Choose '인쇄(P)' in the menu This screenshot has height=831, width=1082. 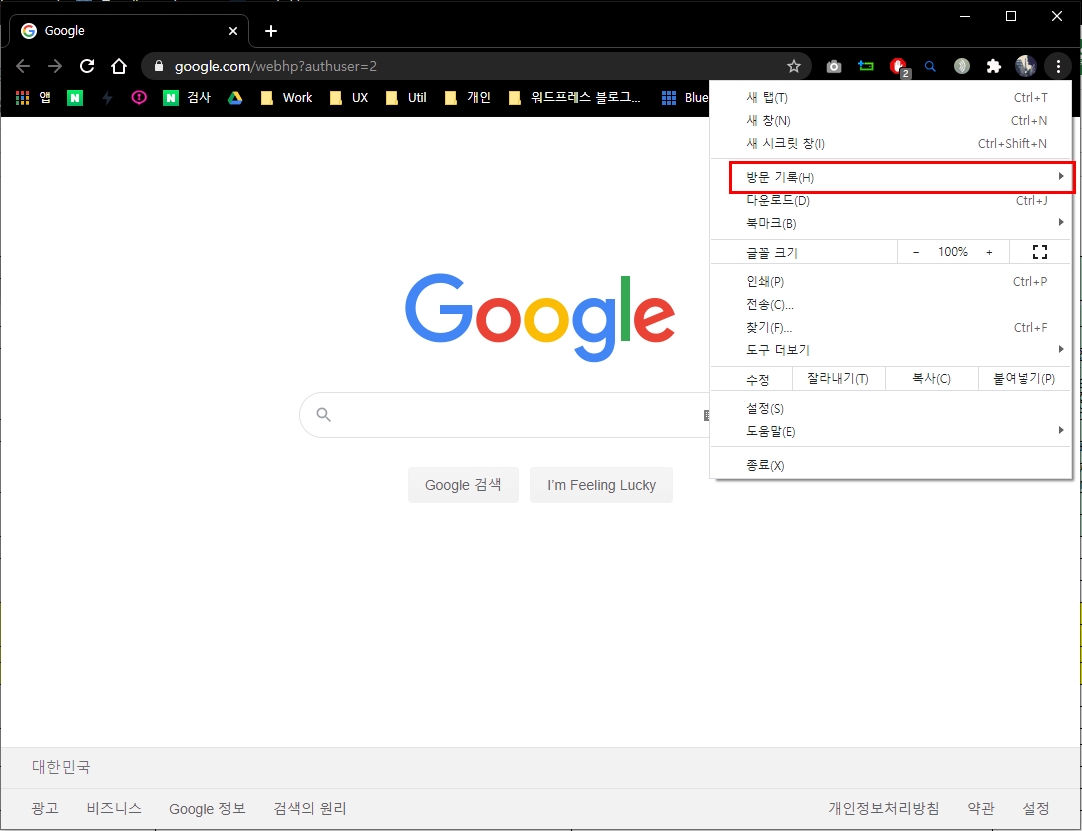click(x=891, y=281)
